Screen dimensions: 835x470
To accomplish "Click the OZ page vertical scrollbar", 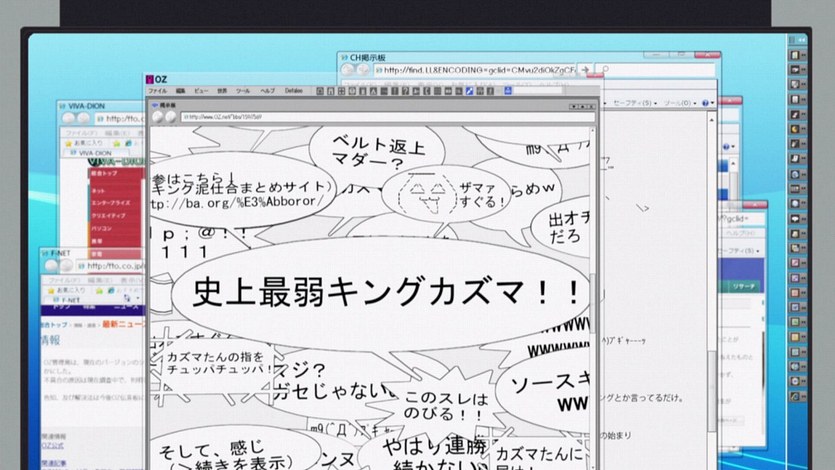I will click(x=592, y=300).
